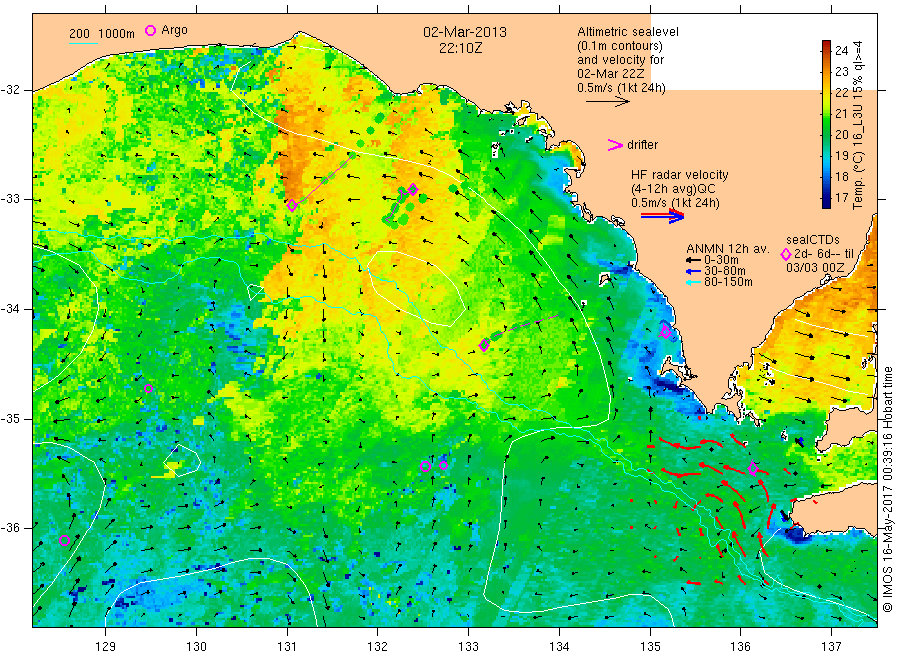
Task: Click the magenta sealCTDs diamond legend symbol
Action: 786,254
